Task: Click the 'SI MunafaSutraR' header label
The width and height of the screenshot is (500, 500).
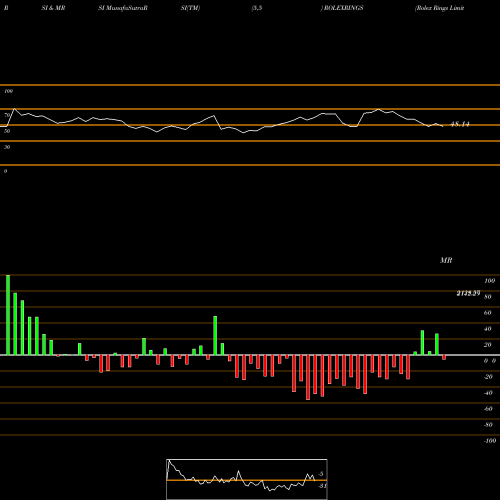Action: tap(123, 8)
